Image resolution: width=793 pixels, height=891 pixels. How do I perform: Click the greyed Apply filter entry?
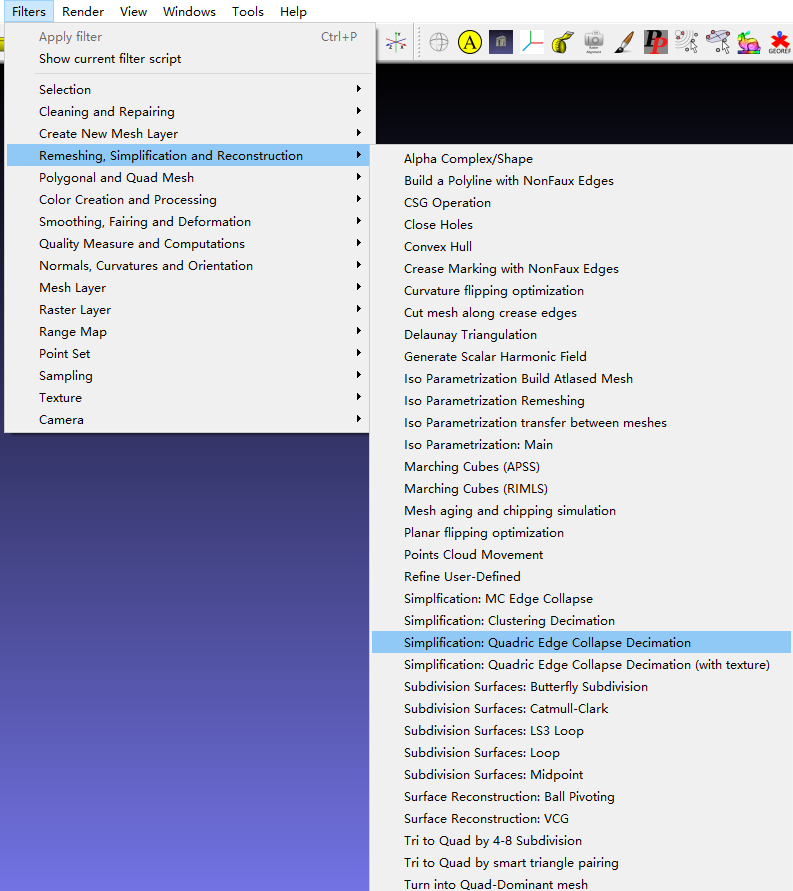pos(187,36)
